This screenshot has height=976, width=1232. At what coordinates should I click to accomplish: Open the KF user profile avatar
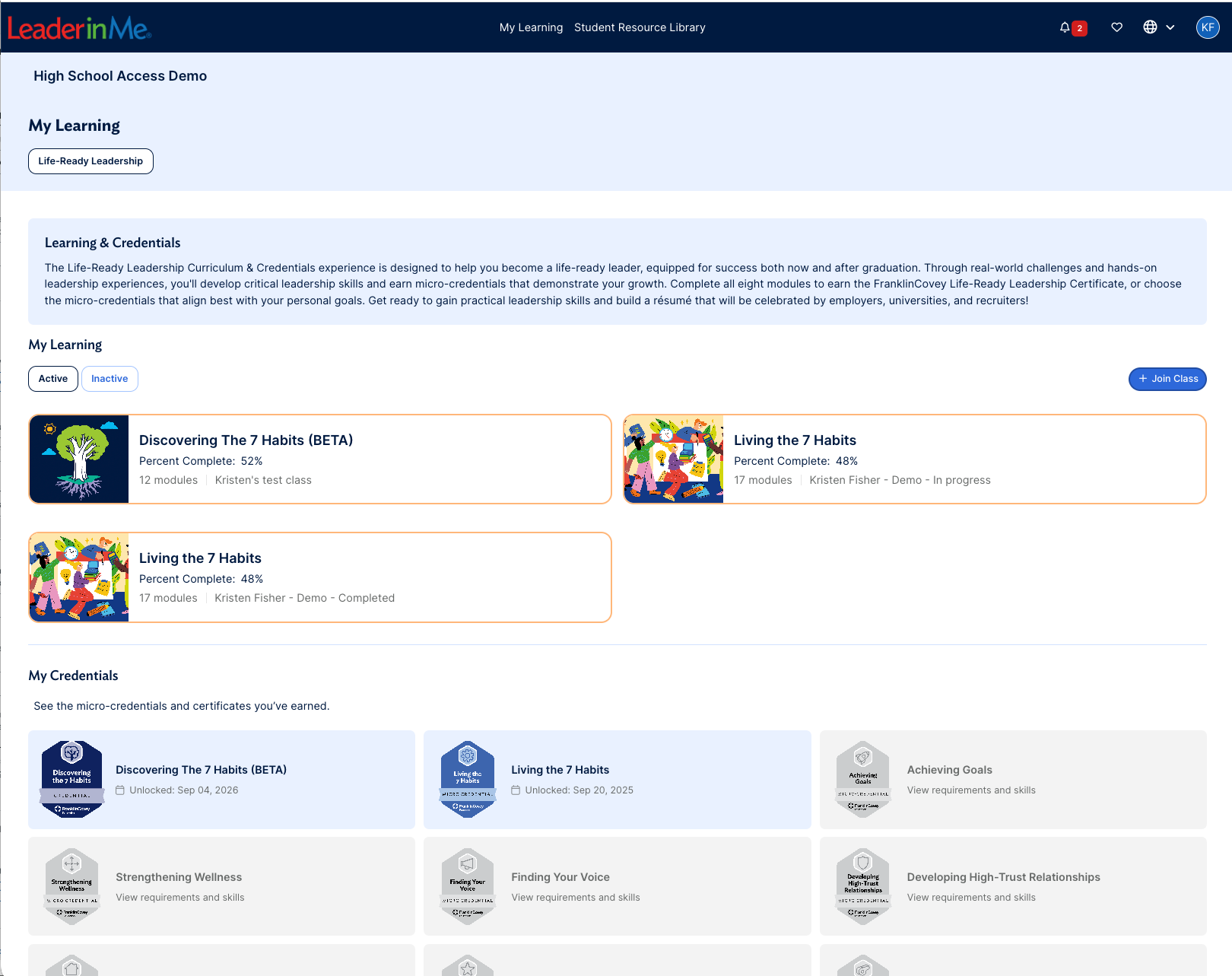pyautogui.click(x=1208, y=27)
